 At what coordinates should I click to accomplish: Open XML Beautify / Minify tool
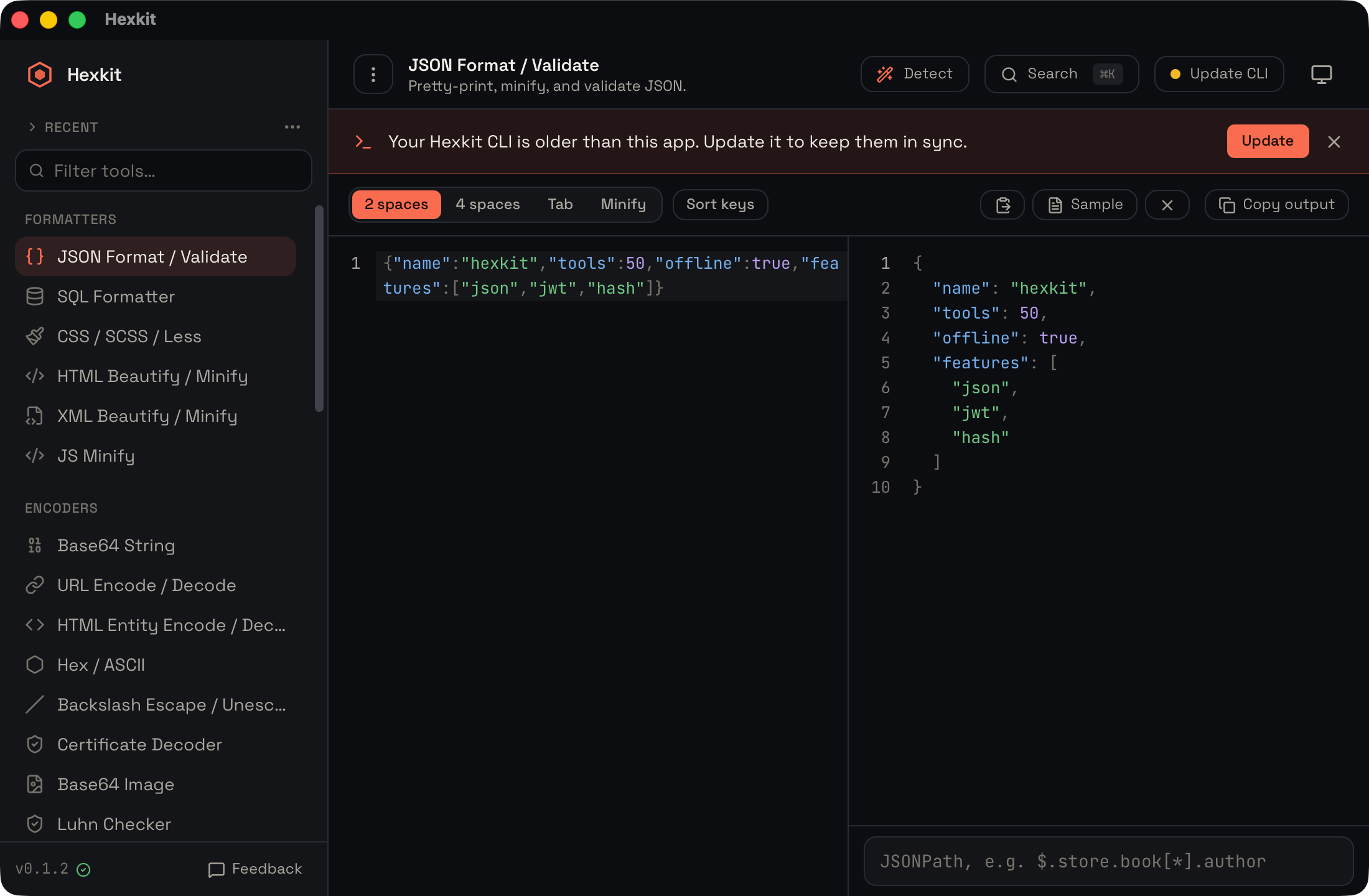[156, 416]
